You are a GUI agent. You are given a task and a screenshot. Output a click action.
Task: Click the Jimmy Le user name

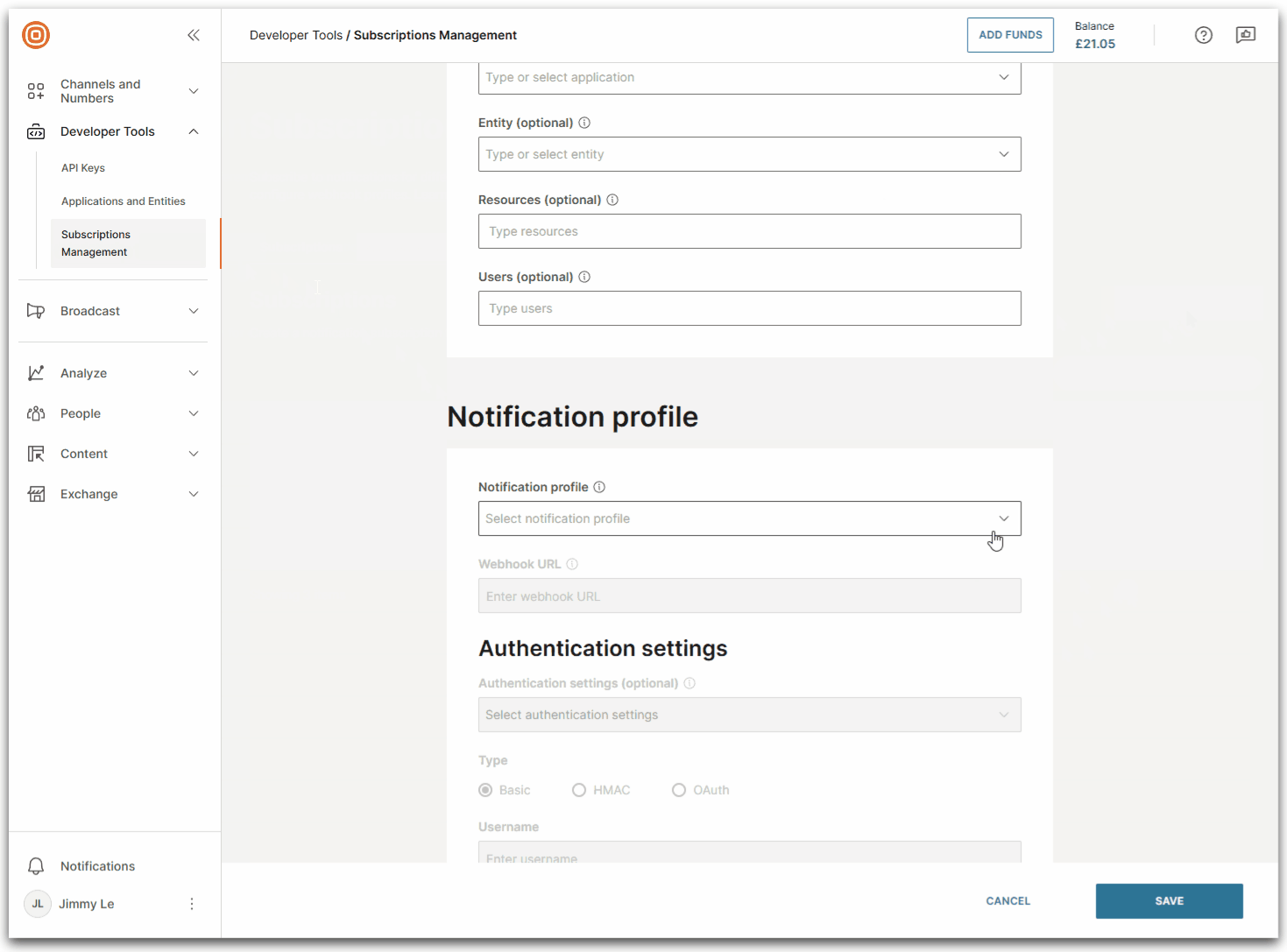point(87,904)
